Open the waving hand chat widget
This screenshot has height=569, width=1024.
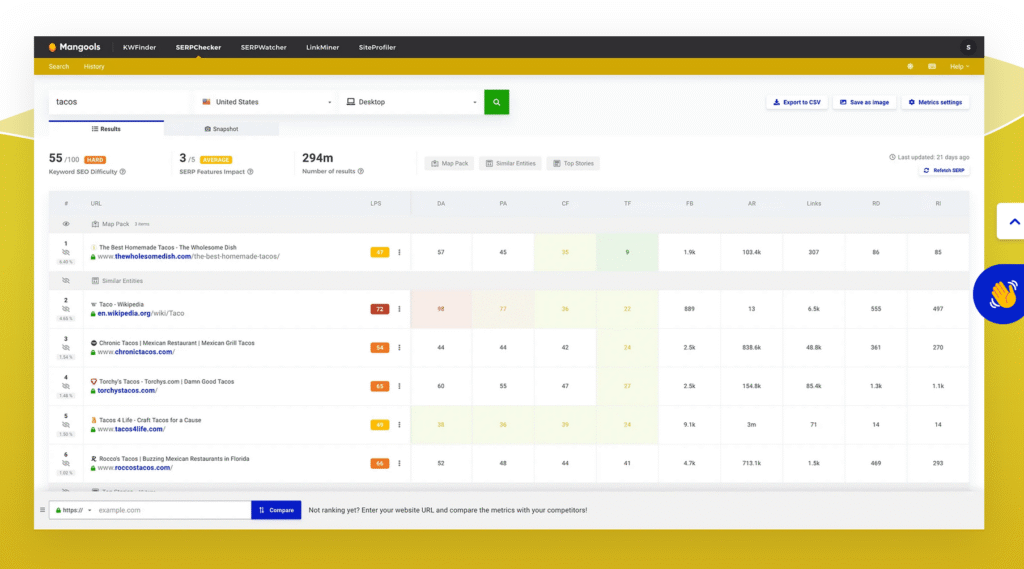(x=1001, y=294)
